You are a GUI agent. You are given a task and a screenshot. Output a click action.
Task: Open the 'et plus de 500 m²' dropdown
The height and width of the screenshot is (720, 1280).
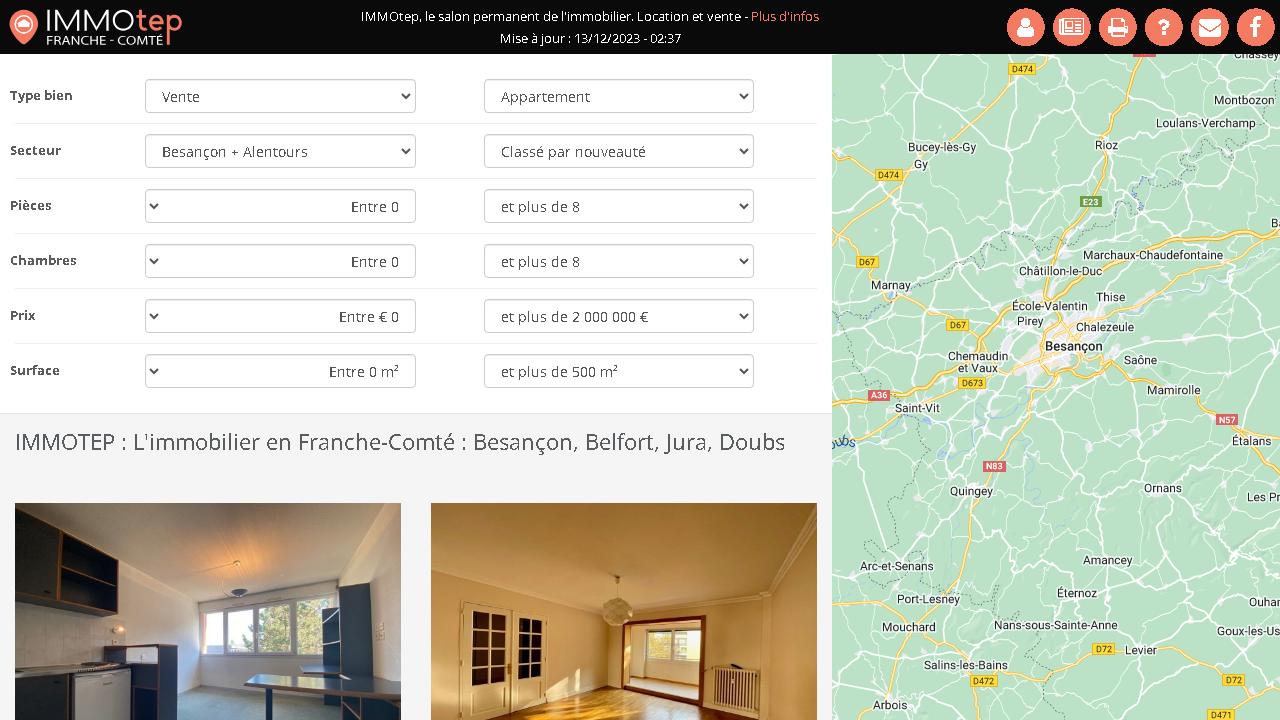point(619,371)
